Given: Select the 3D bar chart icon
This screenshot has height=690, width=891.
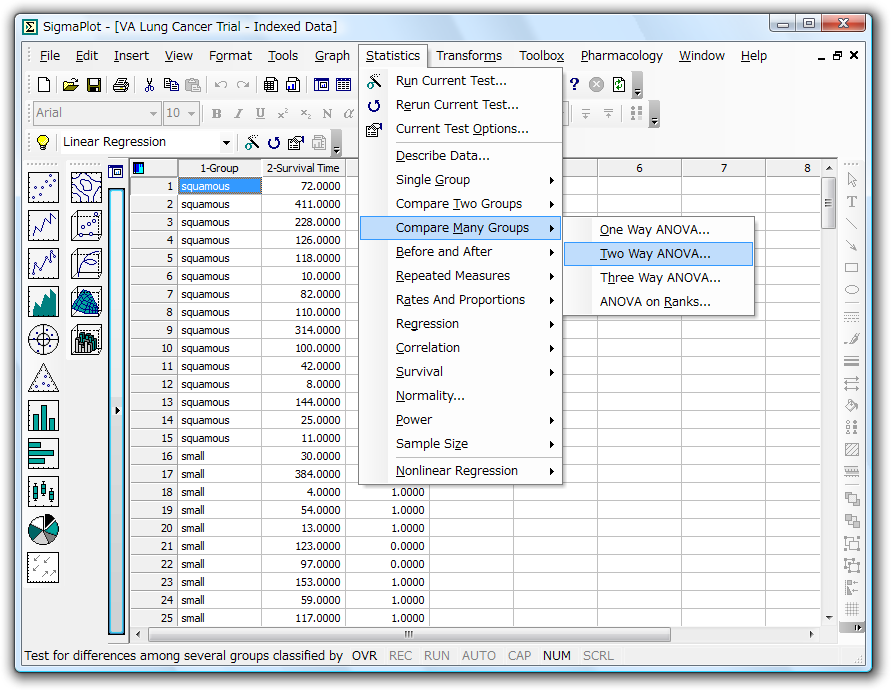Looking at the screenshot, I should click(x=86, y=339).
